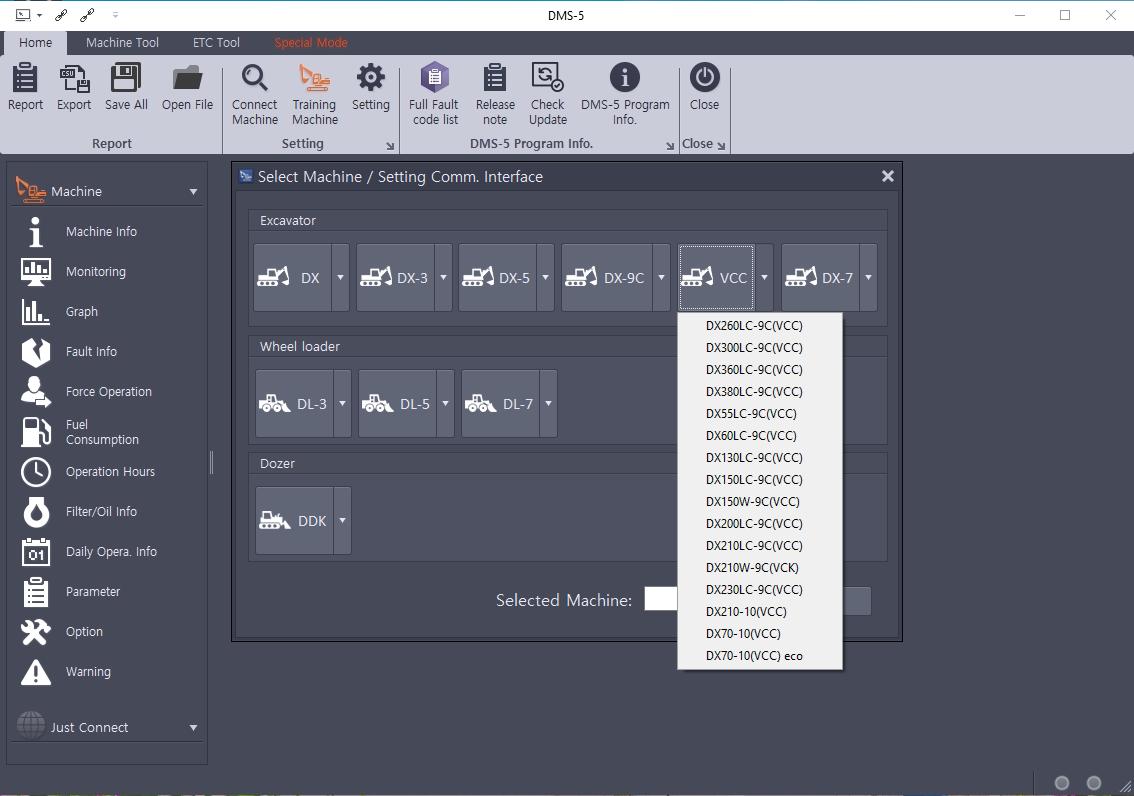Screen dimensions: 1134x796
Task: Expand the DX-3 excavator dropdown arrow
Action: point(443,278)
